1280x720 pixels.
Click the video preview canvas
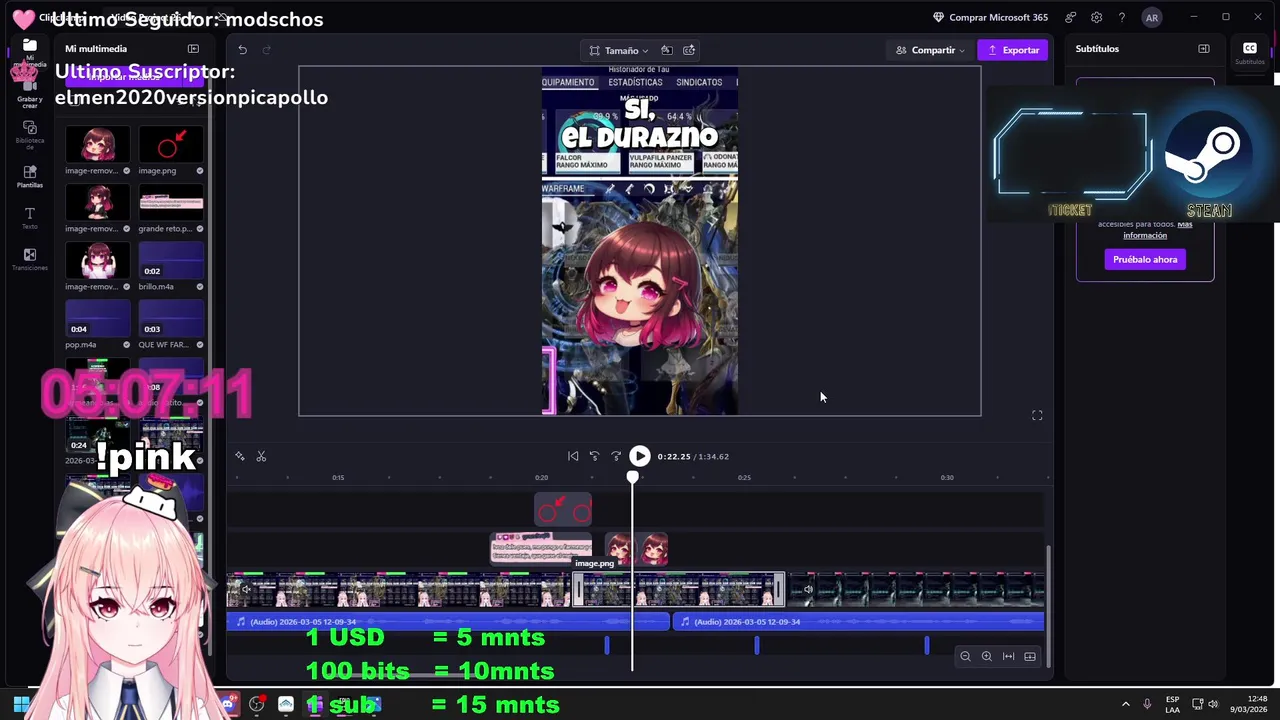(x=640, y=241)
